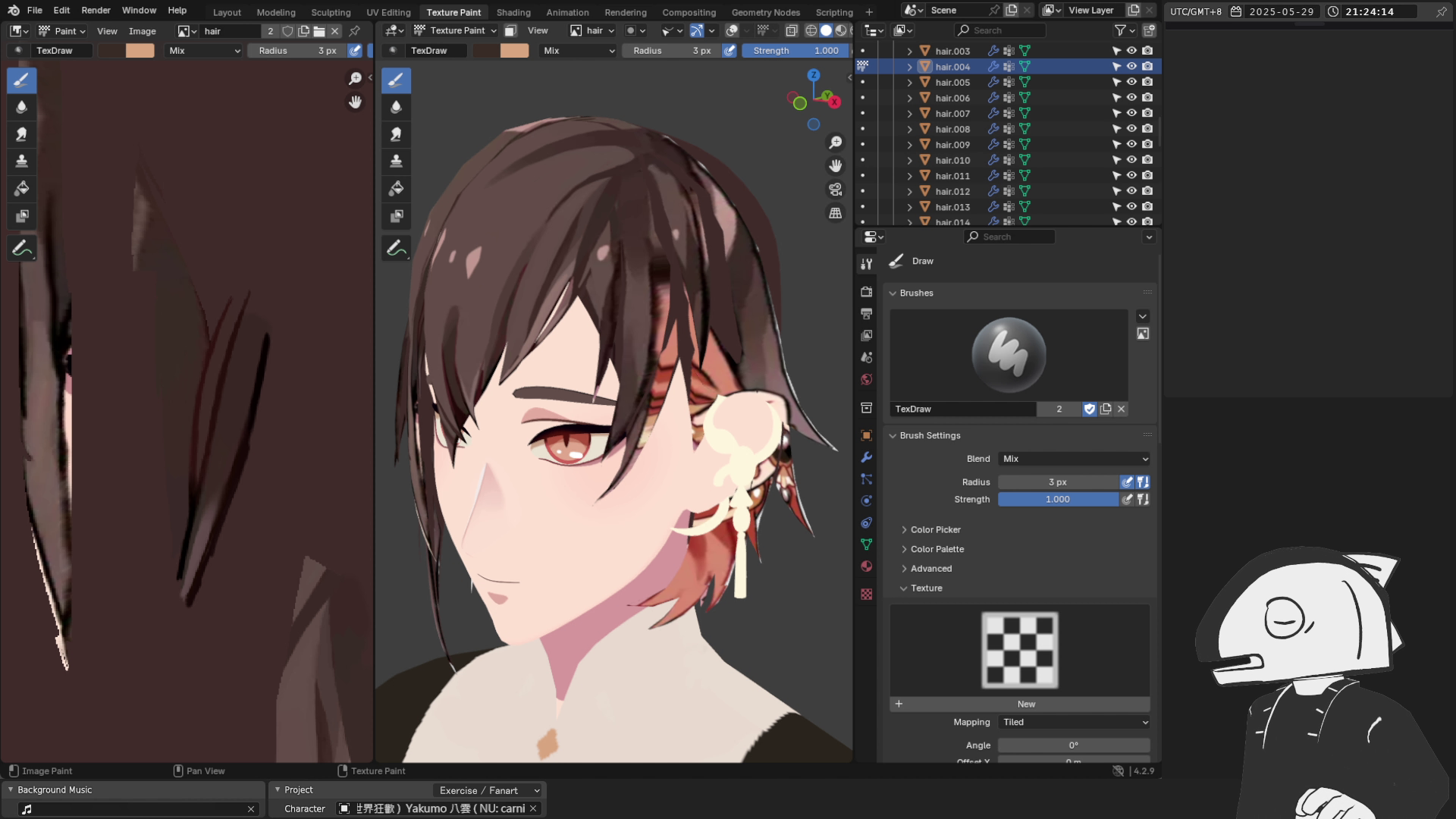Screen dimensions: 1456x819
Task: Select the Smear tool in the image editor toolbar
Action: [22, 134]
